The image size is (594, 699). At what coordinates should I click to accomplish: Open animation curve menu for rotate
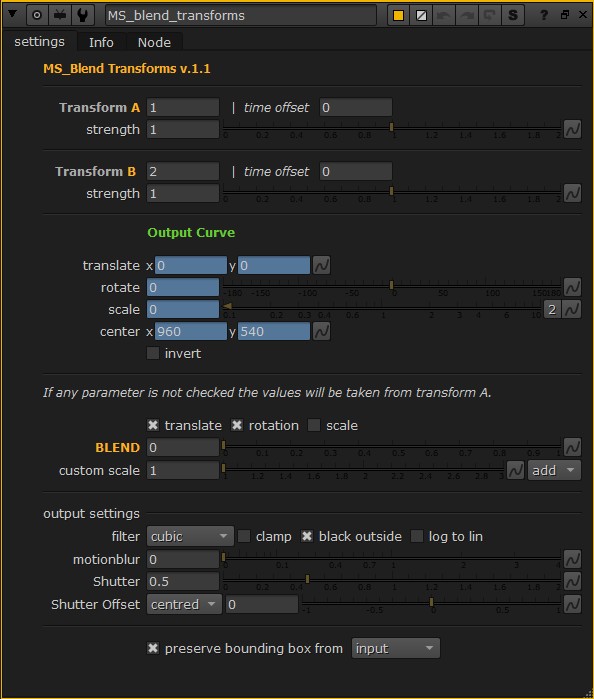point(572,287)
